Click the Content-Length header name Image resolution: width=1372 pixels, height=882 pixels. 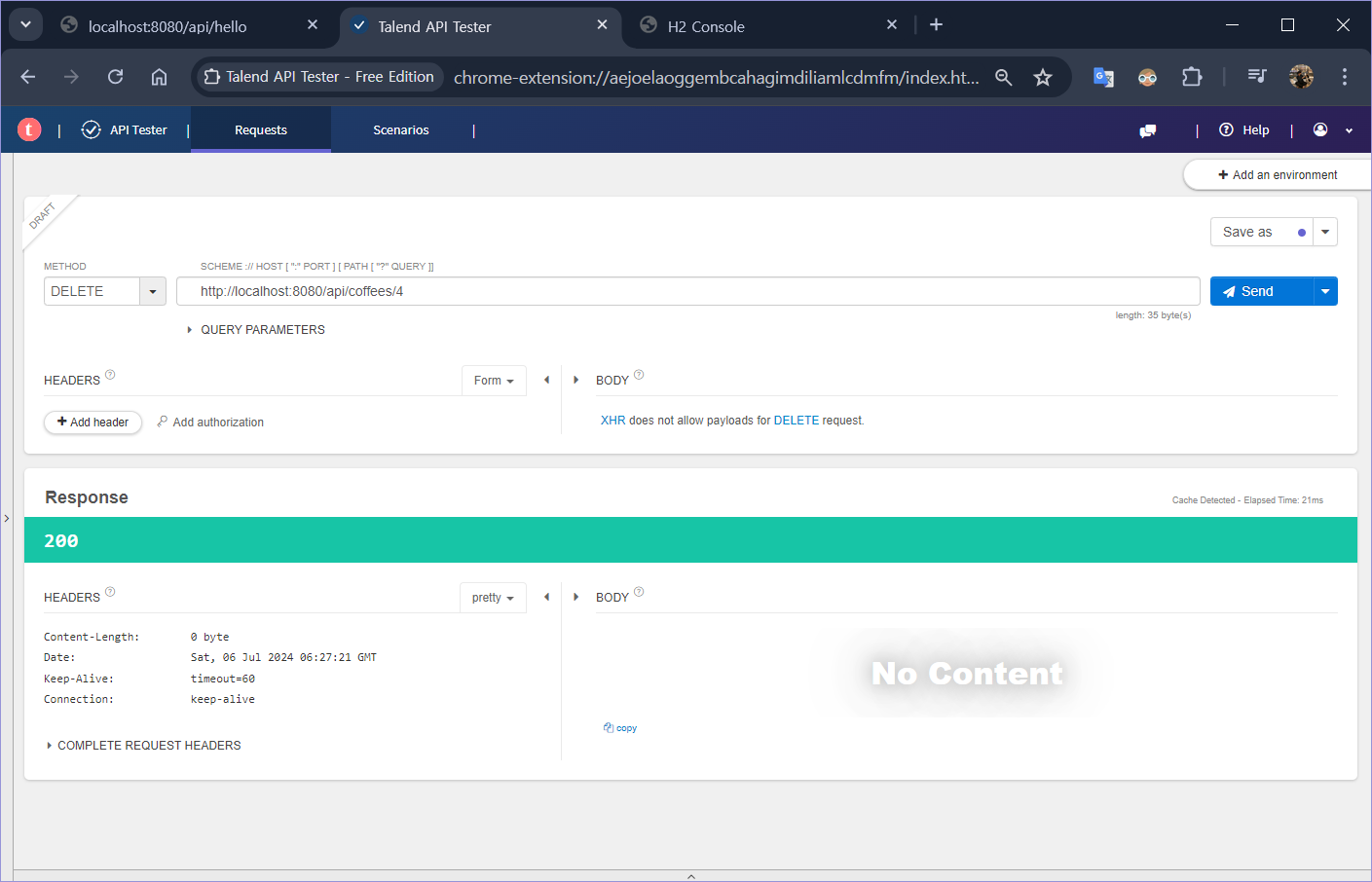click(92, 637)
